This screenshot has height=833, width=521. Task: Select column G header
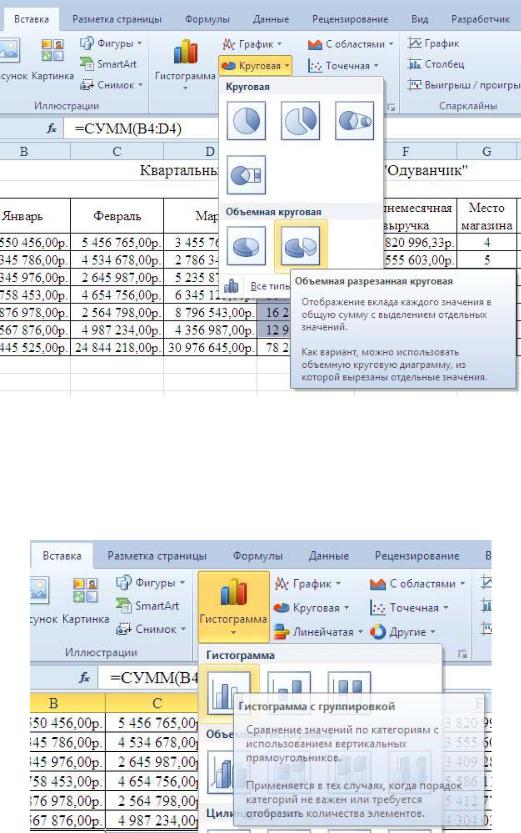486,151
